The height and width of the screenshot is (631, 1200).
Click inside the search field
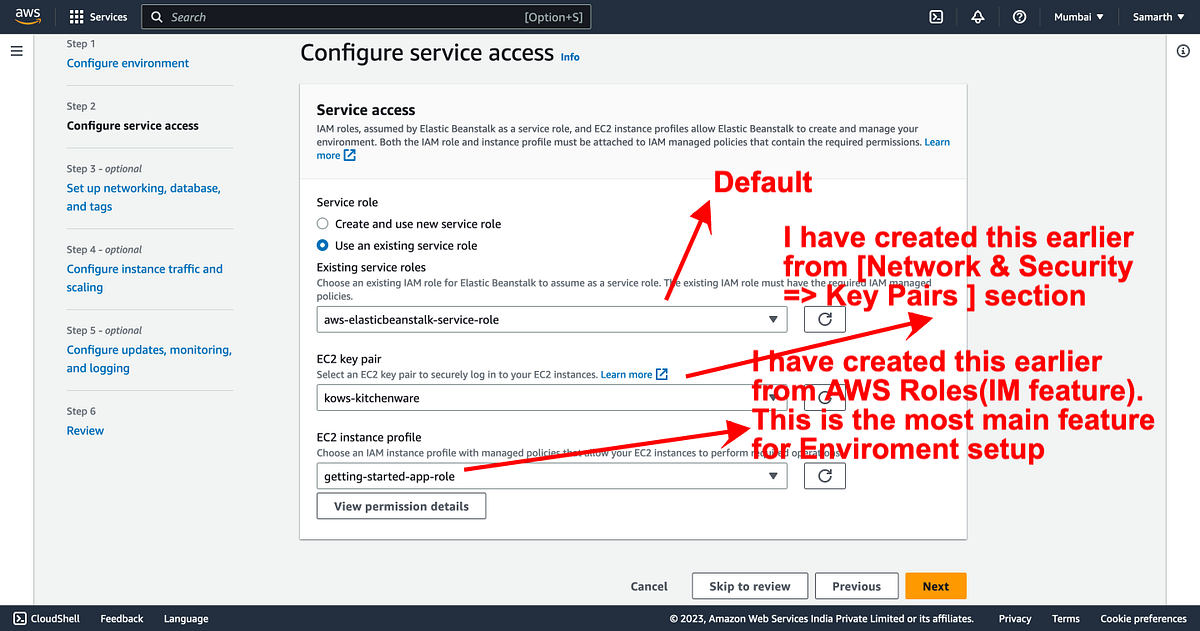365,16
